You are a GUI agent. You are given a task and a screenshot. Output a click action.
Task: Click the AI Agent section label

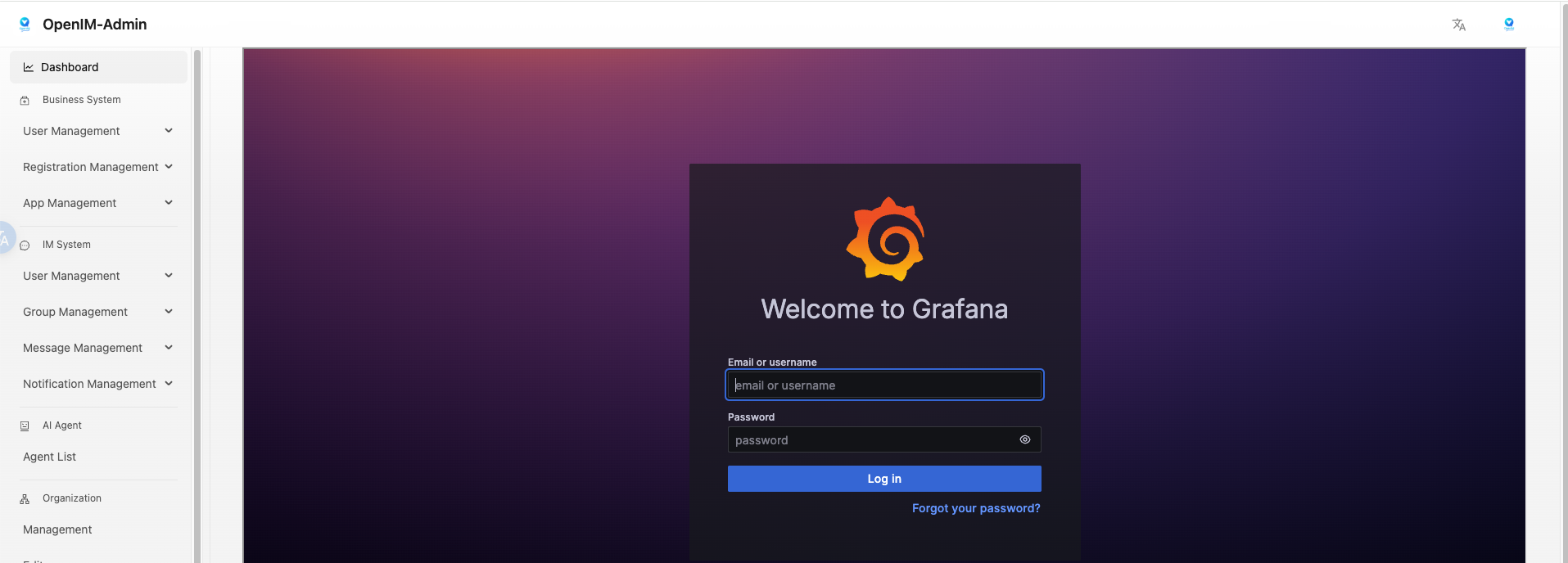[x=62, y=426]
